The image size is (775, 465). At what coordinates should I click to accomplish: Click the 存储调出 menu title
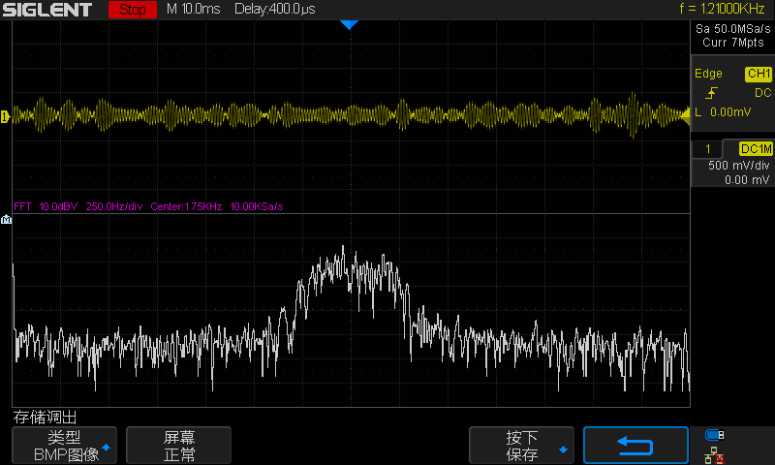point(44,416)
